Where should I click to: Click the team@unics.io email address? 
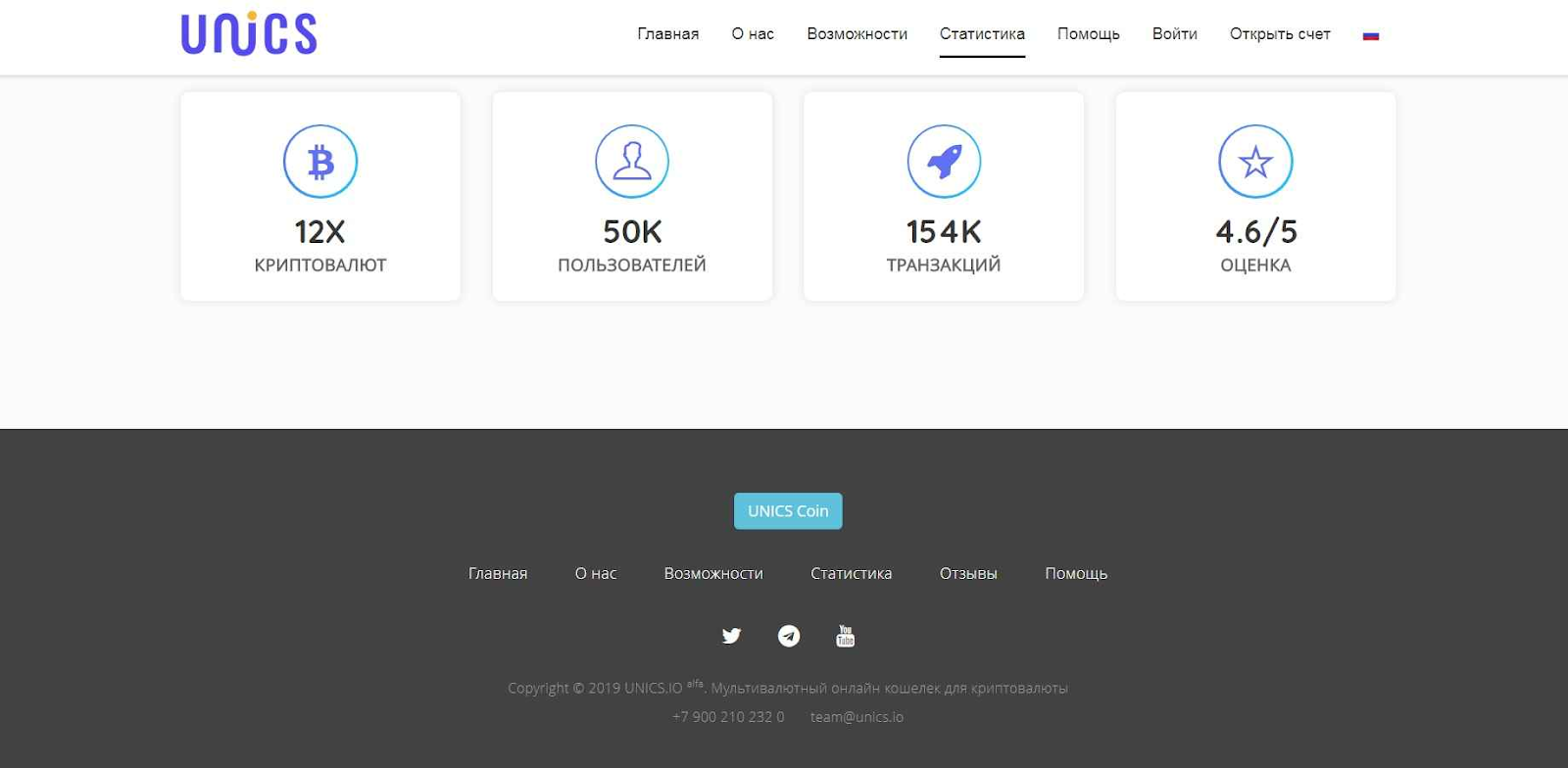[x=857, y=717]
